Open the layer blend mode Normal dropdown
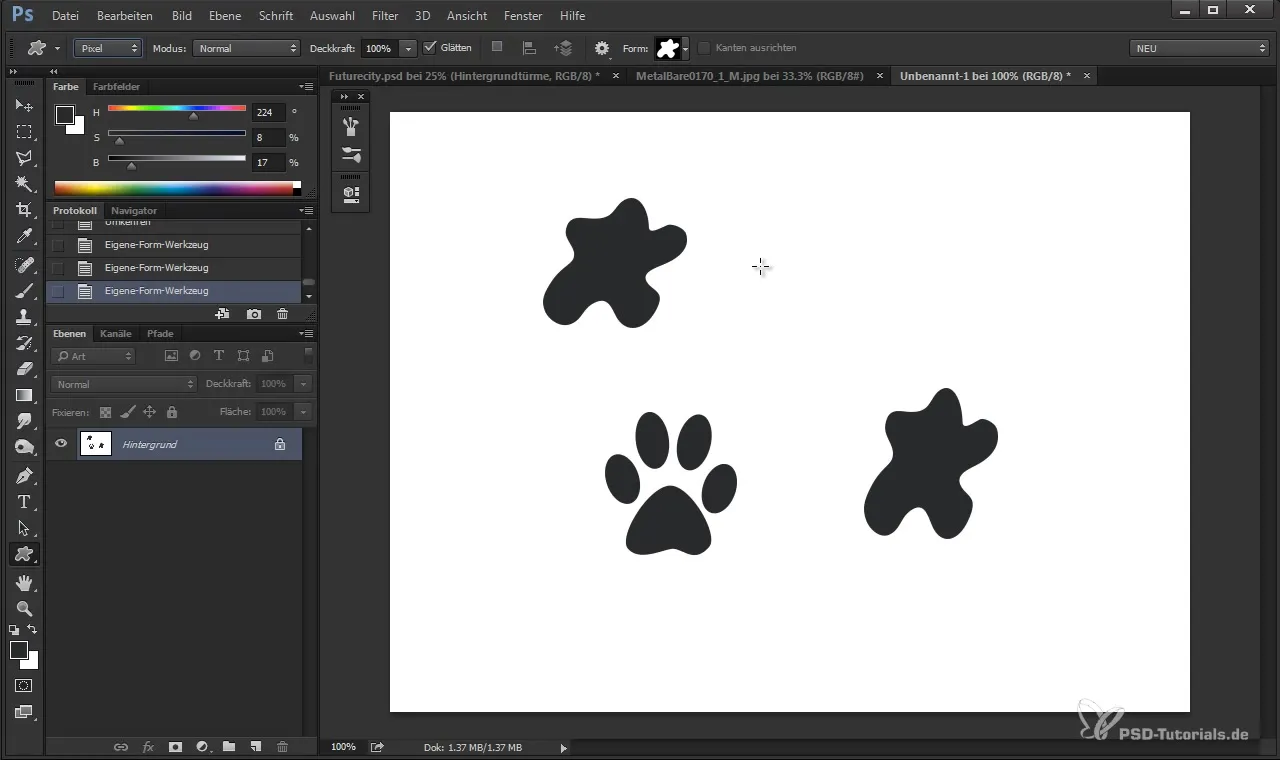The image size is (1280, 760). (x=124, y=384)
